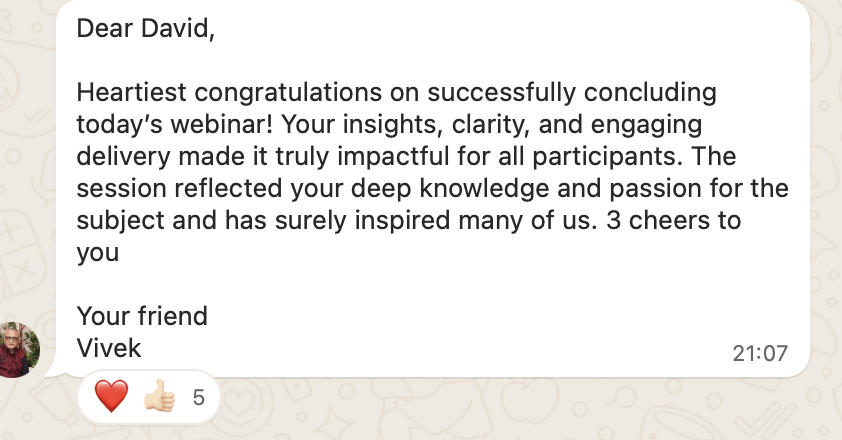The height and width of the screenshot is (440, 842).
Task: Click the "Dear David," greeting line
Action: click(146, 31)
